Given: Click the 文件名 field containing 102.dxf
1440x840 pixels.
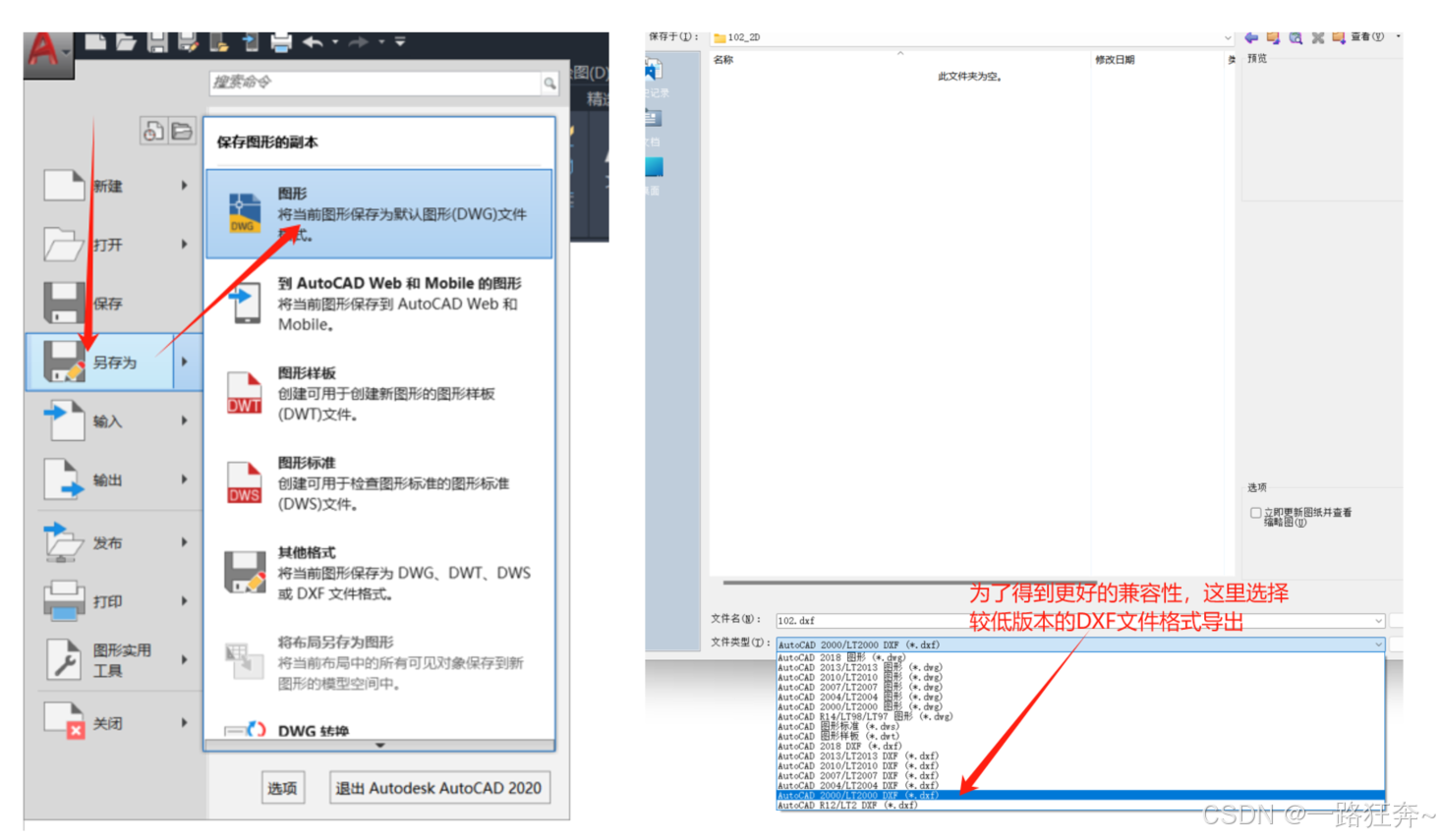Looking at the screenshot, I should 1080,621.
